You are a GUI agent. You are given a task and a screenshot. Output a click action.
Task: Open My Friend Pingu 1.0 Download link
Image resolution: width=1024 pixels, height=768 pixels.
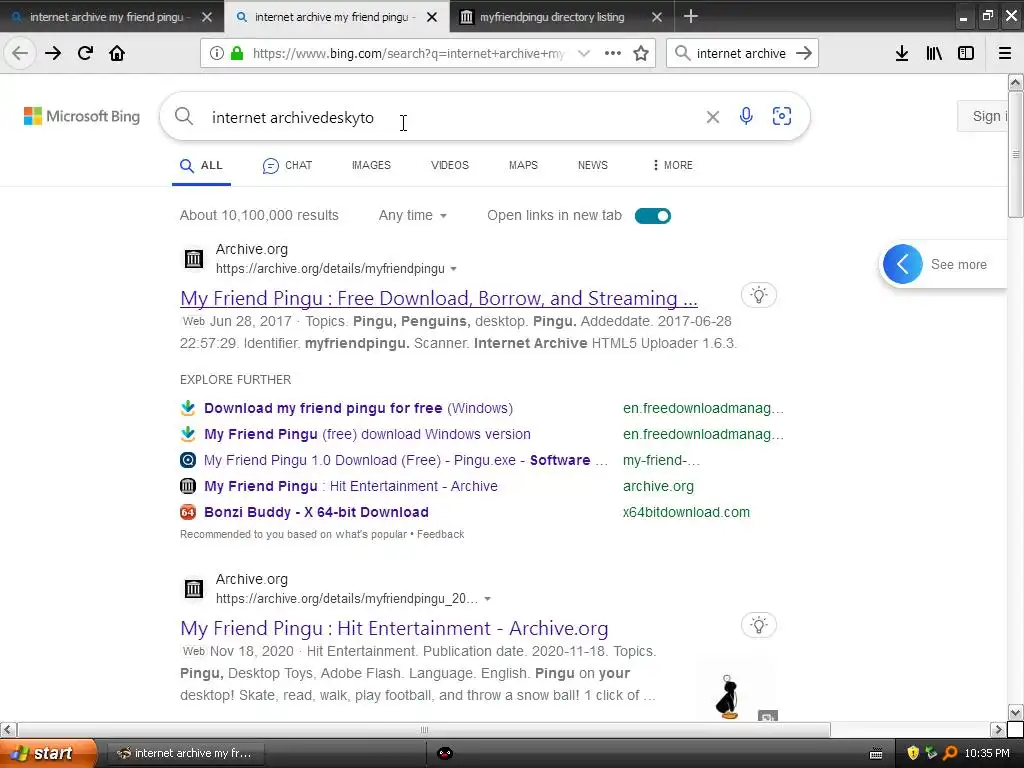(x=406, y=460)
